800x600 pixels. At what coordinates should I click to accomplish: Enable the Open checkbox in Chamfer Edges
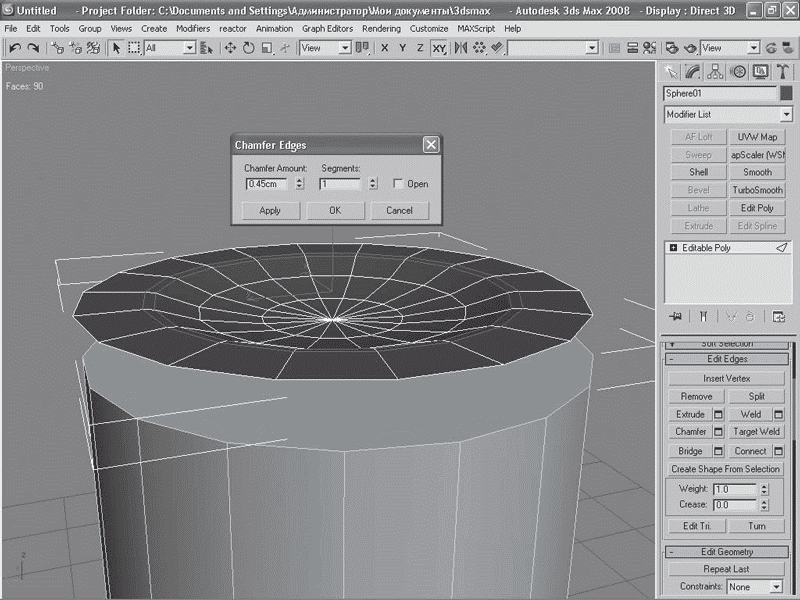pyautogui.click(x=398, y=184)
